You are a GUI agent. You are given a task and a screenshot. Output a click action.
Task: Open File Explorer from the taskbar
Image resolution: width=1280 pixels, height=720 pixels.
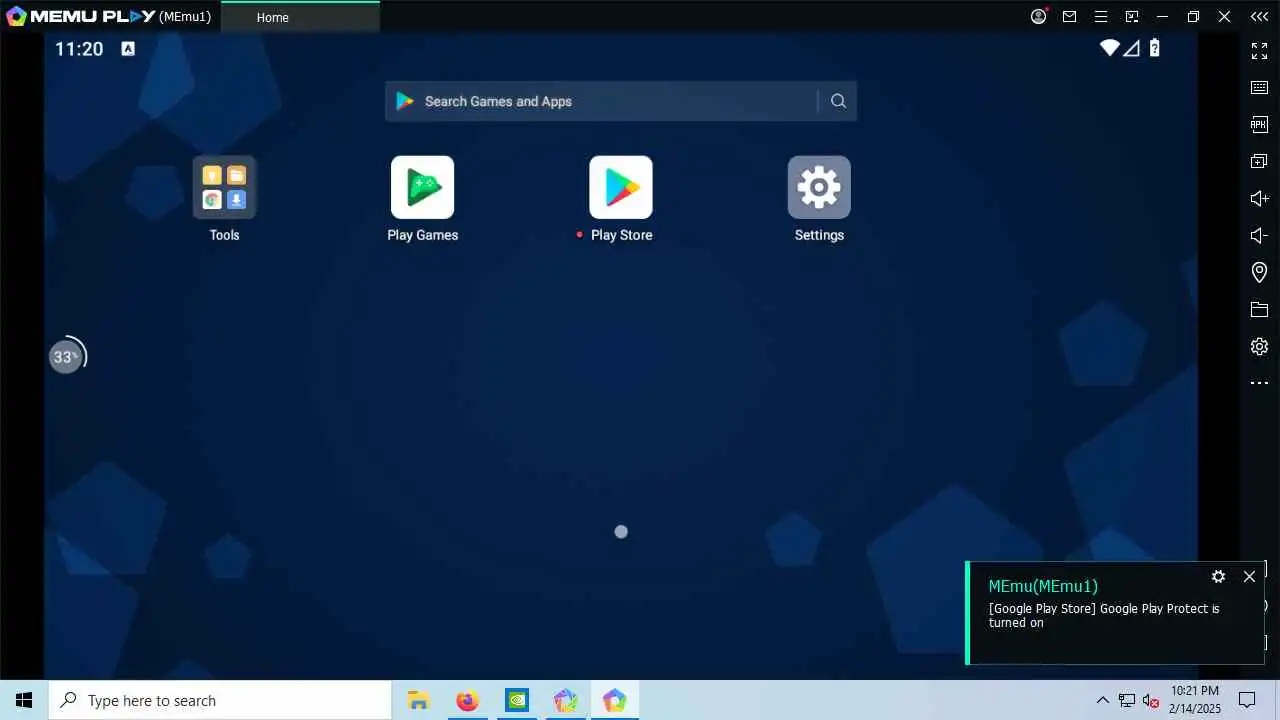coord(418,700)
